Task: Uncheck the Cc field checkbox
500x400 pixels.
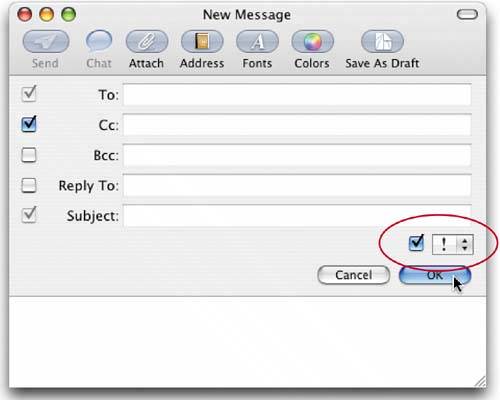Action: [29, 124]
